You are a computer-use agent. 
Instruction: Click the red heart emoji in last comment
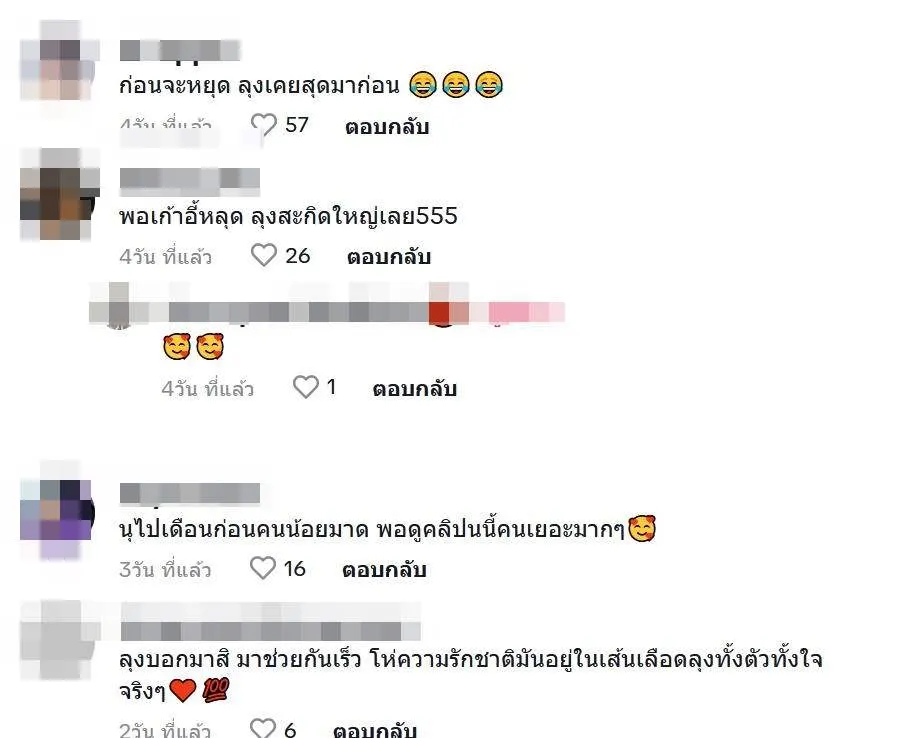pyautogui.click(x=183, y=690)
